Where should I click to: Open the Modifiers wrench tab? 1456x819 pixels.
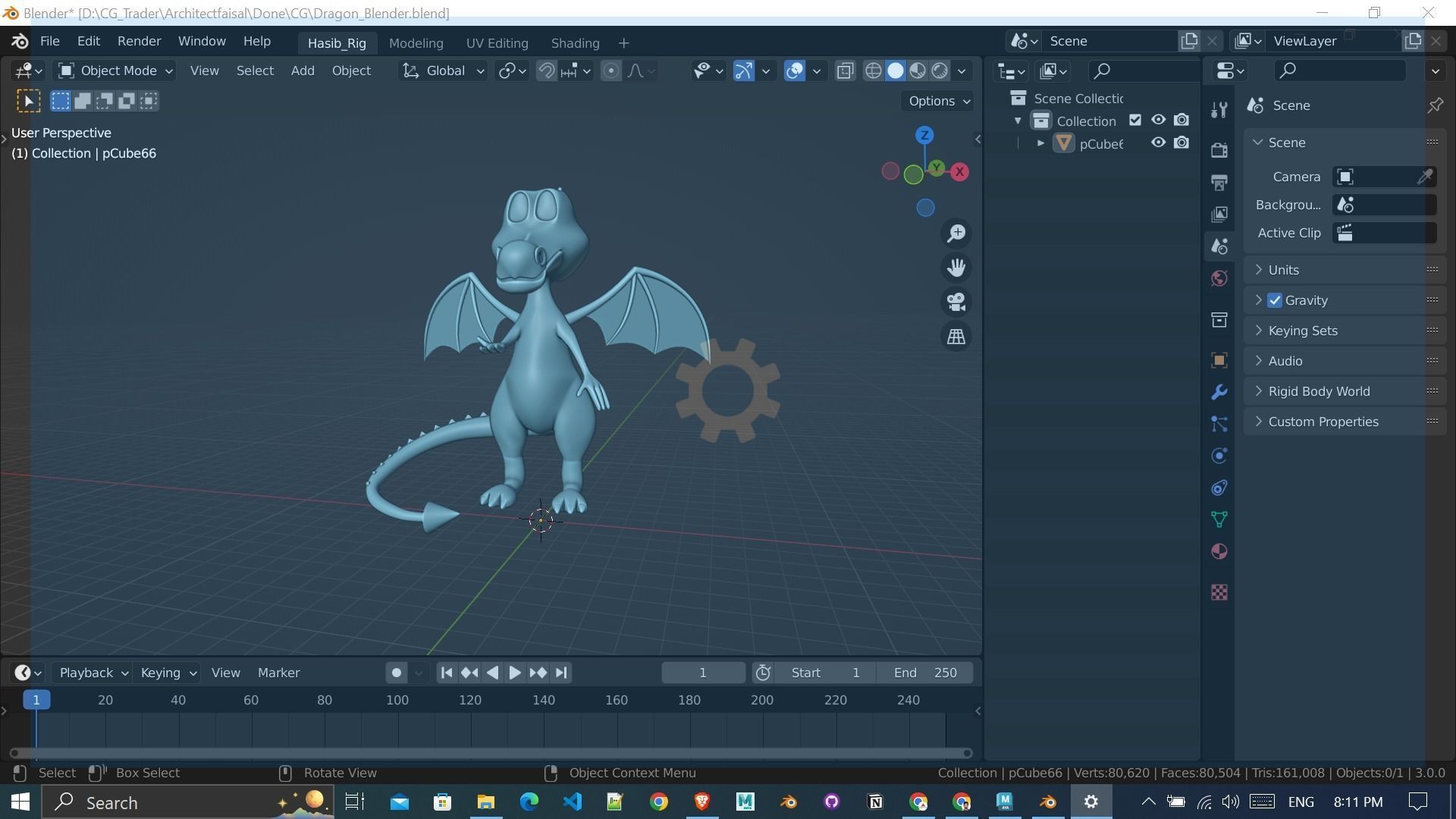tap(1219, 392)
